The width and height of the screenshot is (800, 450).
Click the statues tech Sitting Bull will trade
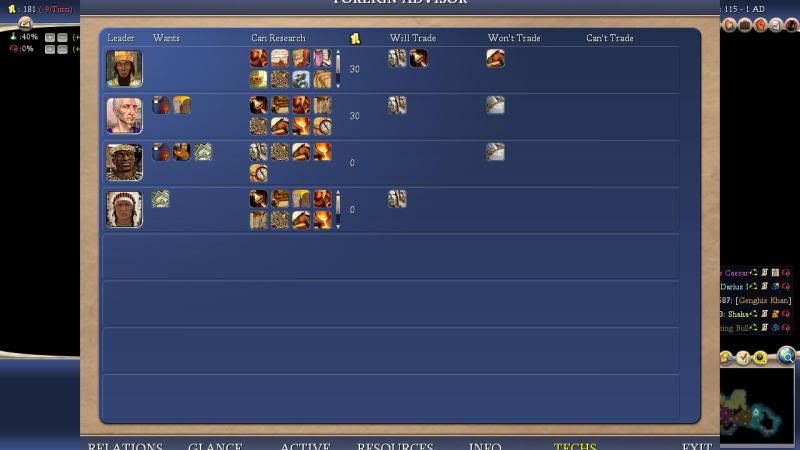click(x=397, y=199)
